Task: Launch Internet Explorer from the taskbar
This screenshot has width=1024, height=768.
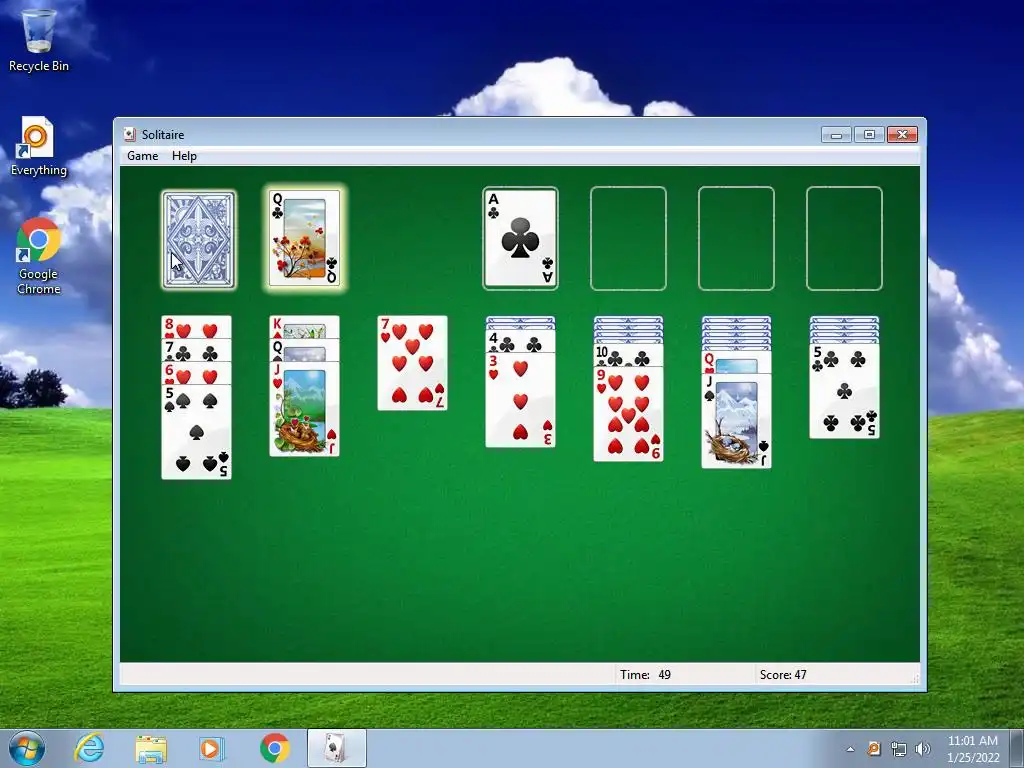Action: point(89,748)
